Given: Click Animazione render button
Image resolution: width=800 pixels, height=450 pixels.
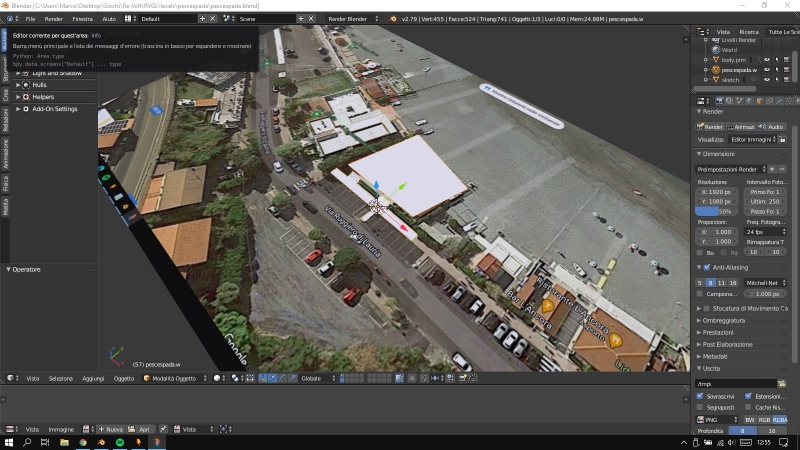Looking at the screenshot, I should (x=741, y=127).
